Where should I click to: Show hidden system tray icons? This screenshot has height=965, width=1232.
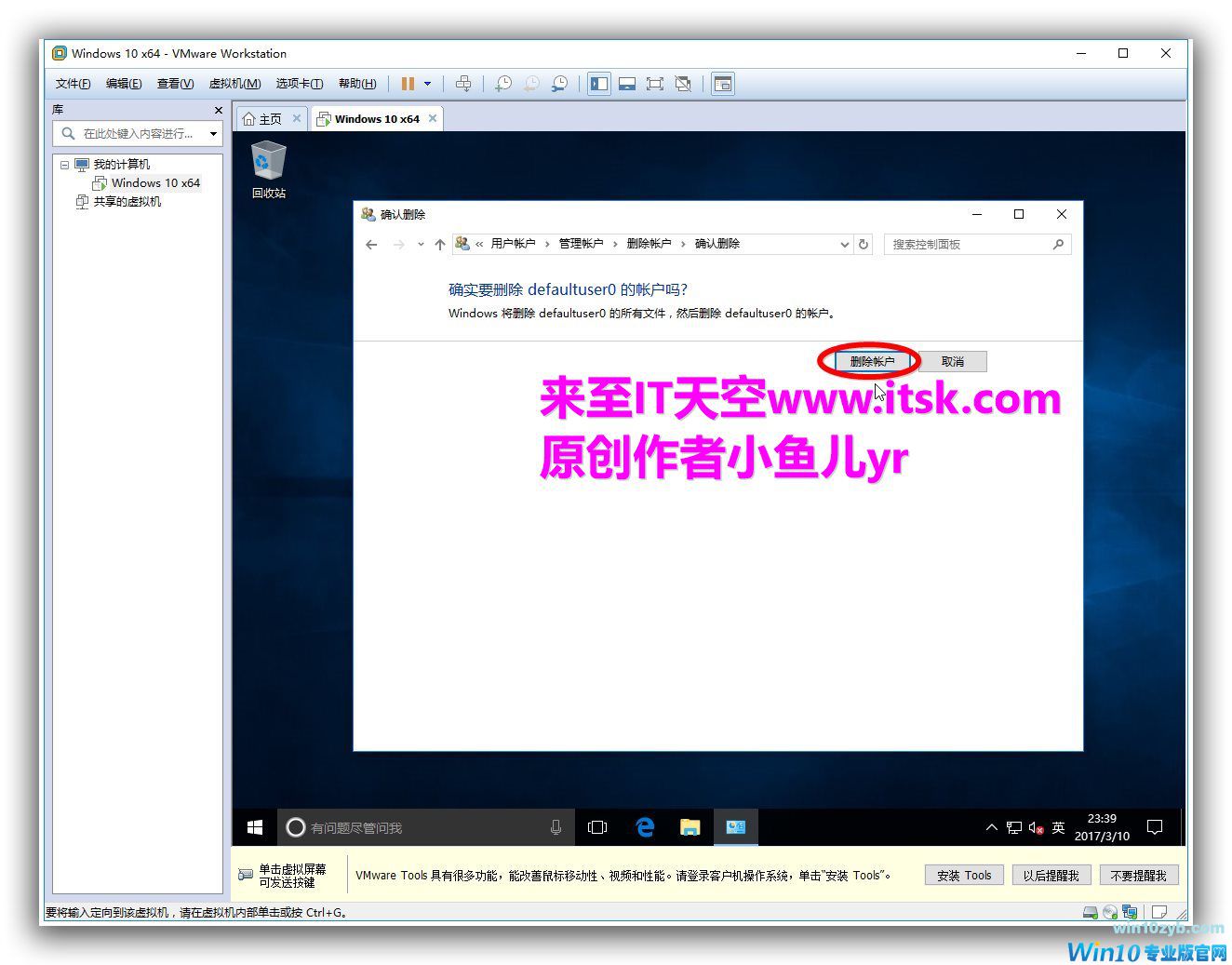click(x=991, y=827)
